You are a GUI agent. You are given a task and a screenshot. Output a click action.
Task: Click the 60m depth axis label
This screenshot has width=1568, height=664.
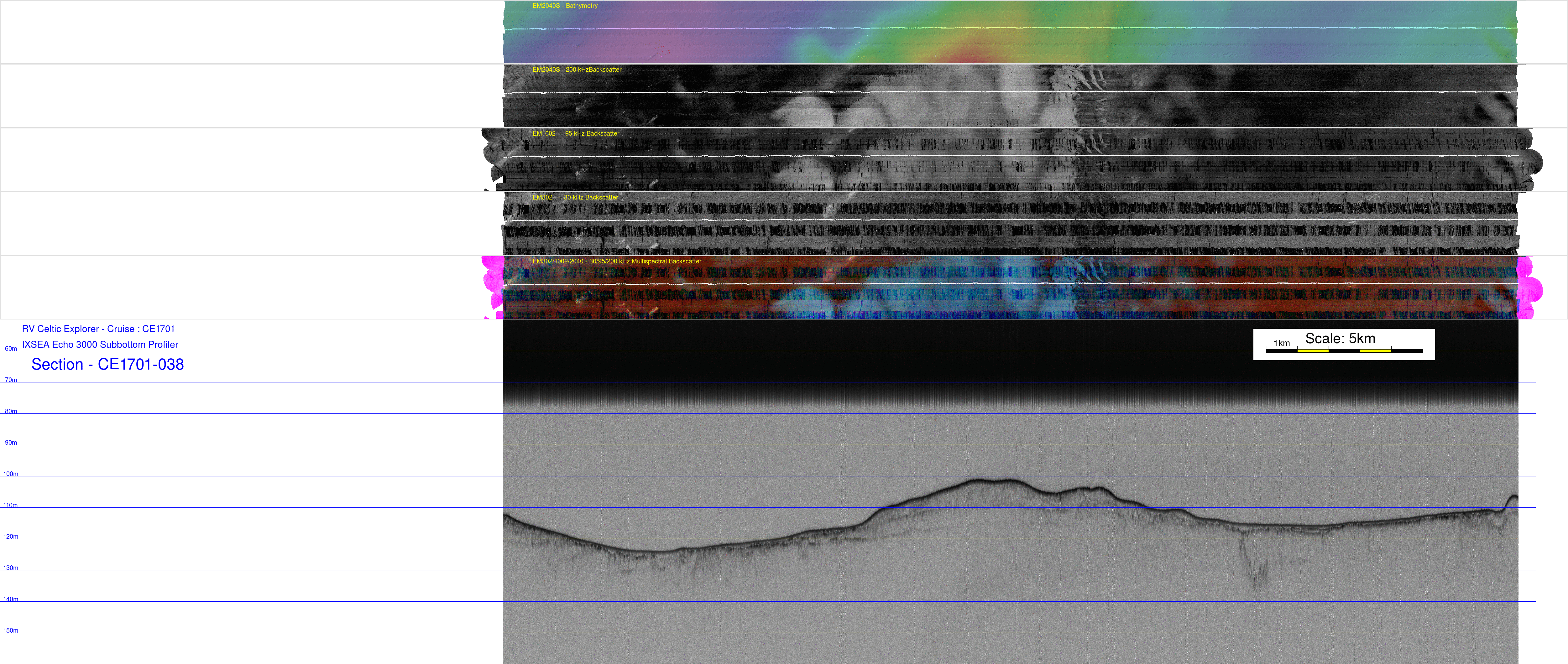(11, 349)
